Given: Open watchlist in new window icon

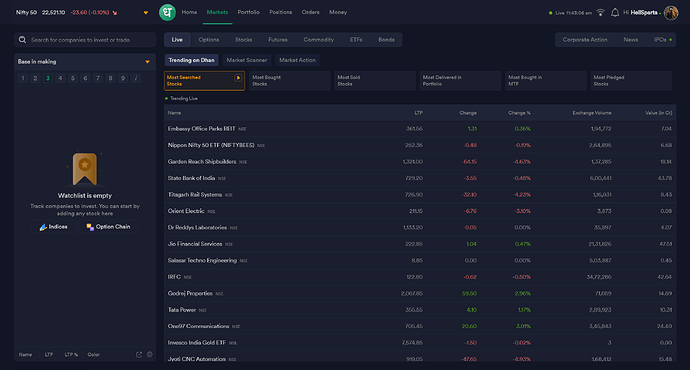Looking at the screenshot, I should point(139,355).
